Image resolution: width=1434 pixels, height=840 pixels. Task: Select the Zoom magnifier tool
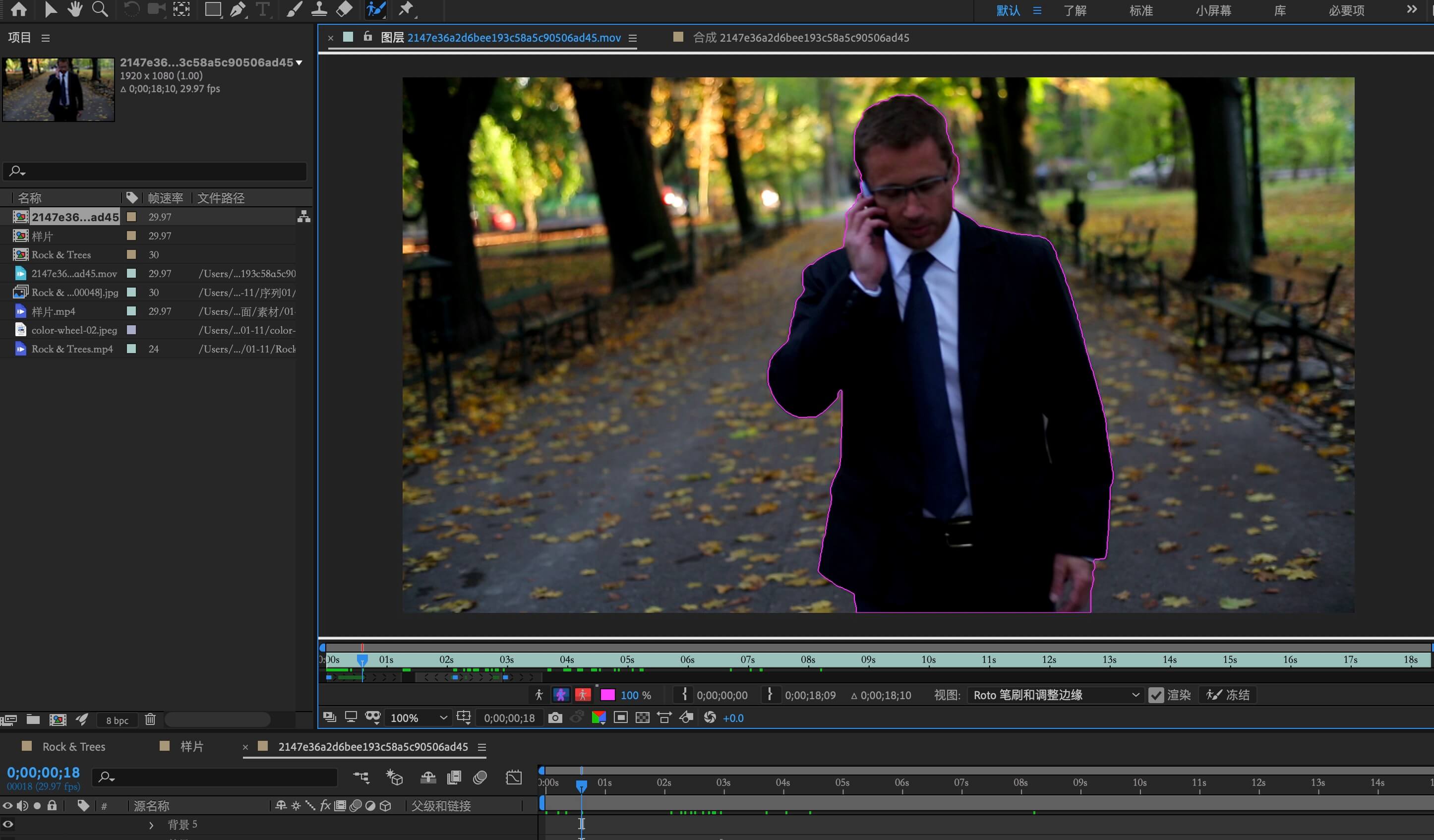[100, 9]
